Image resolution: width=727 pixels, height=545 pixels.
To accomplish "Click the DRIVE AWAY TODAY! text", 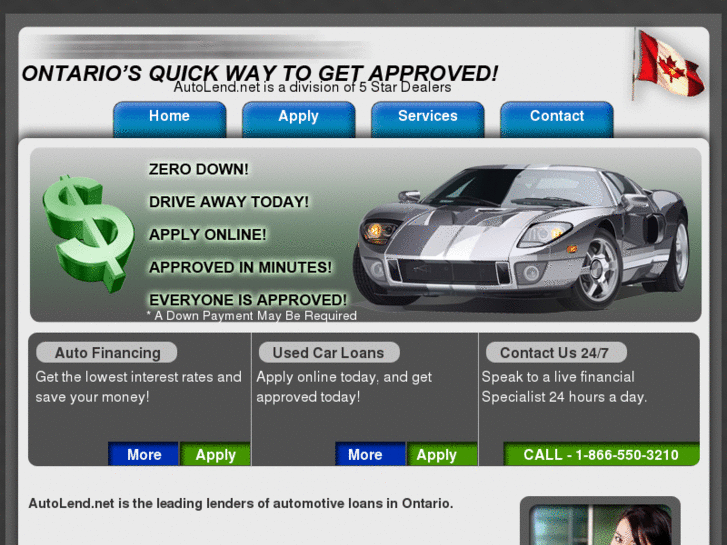I will [x=229, y=202].
